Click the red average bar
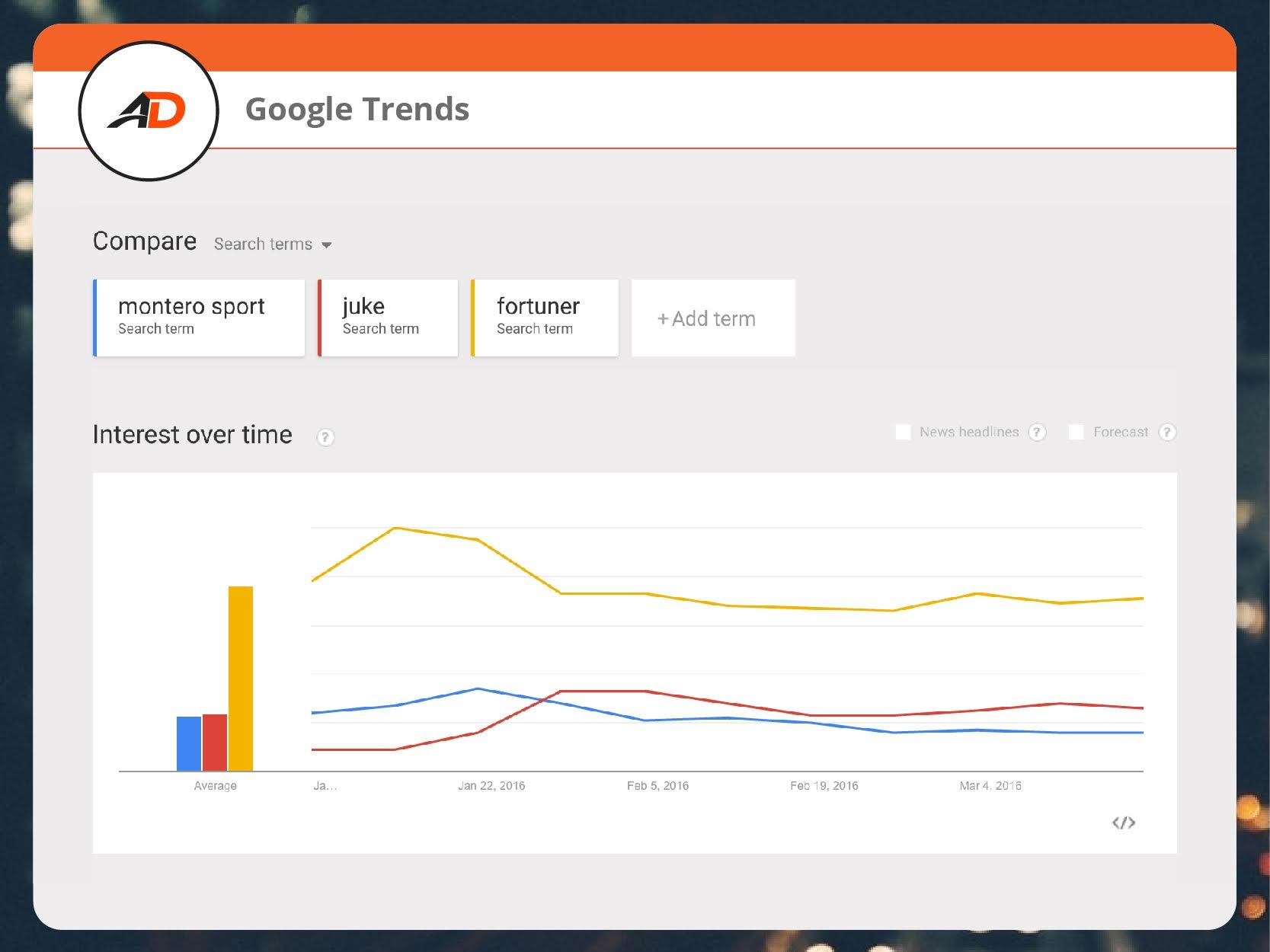This screenshot has width=1270, height=952. click(215, 743)
